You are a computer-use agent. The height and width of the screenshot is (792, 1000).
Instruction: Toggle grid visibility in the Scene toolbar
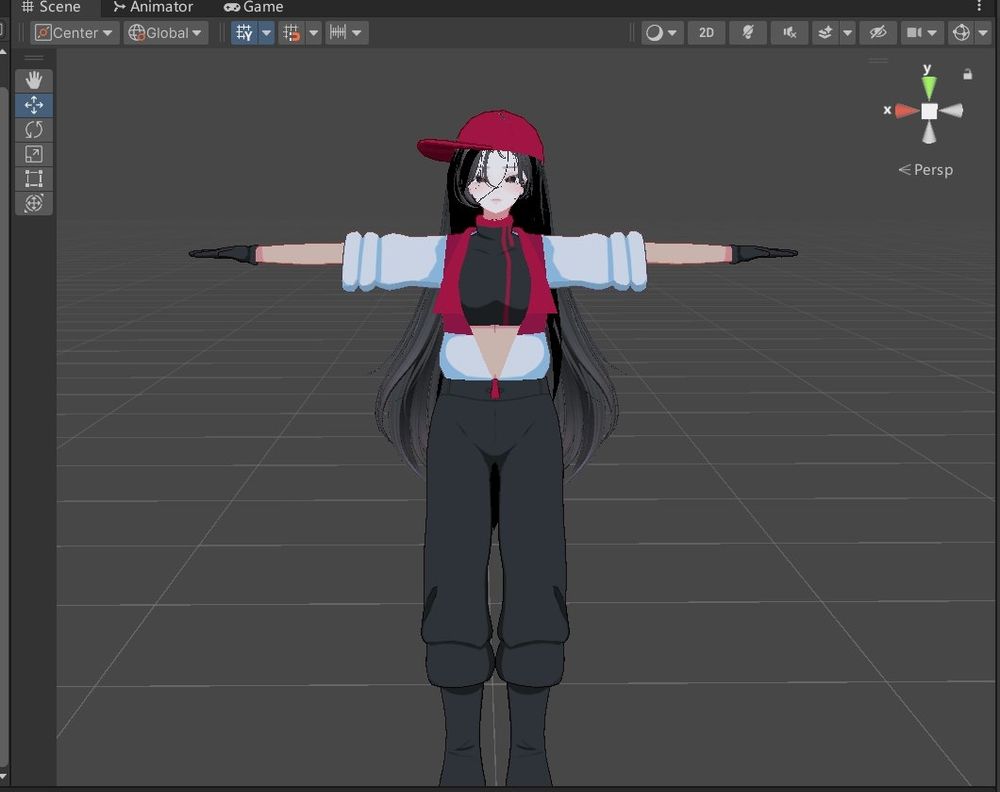coord(244,33)
